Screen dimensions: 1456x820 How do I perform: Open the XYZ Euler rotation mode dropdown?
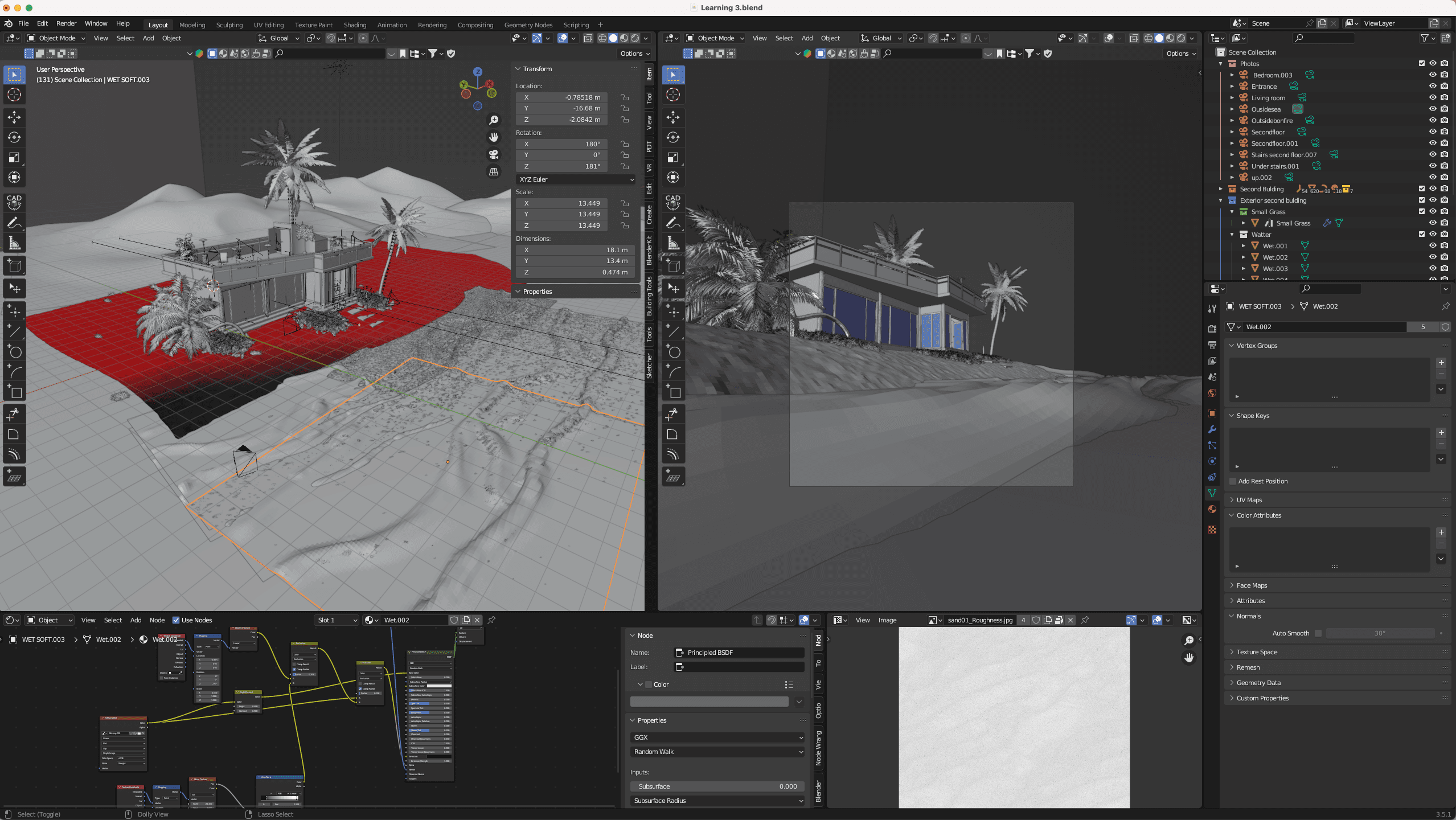coord(576,179)
